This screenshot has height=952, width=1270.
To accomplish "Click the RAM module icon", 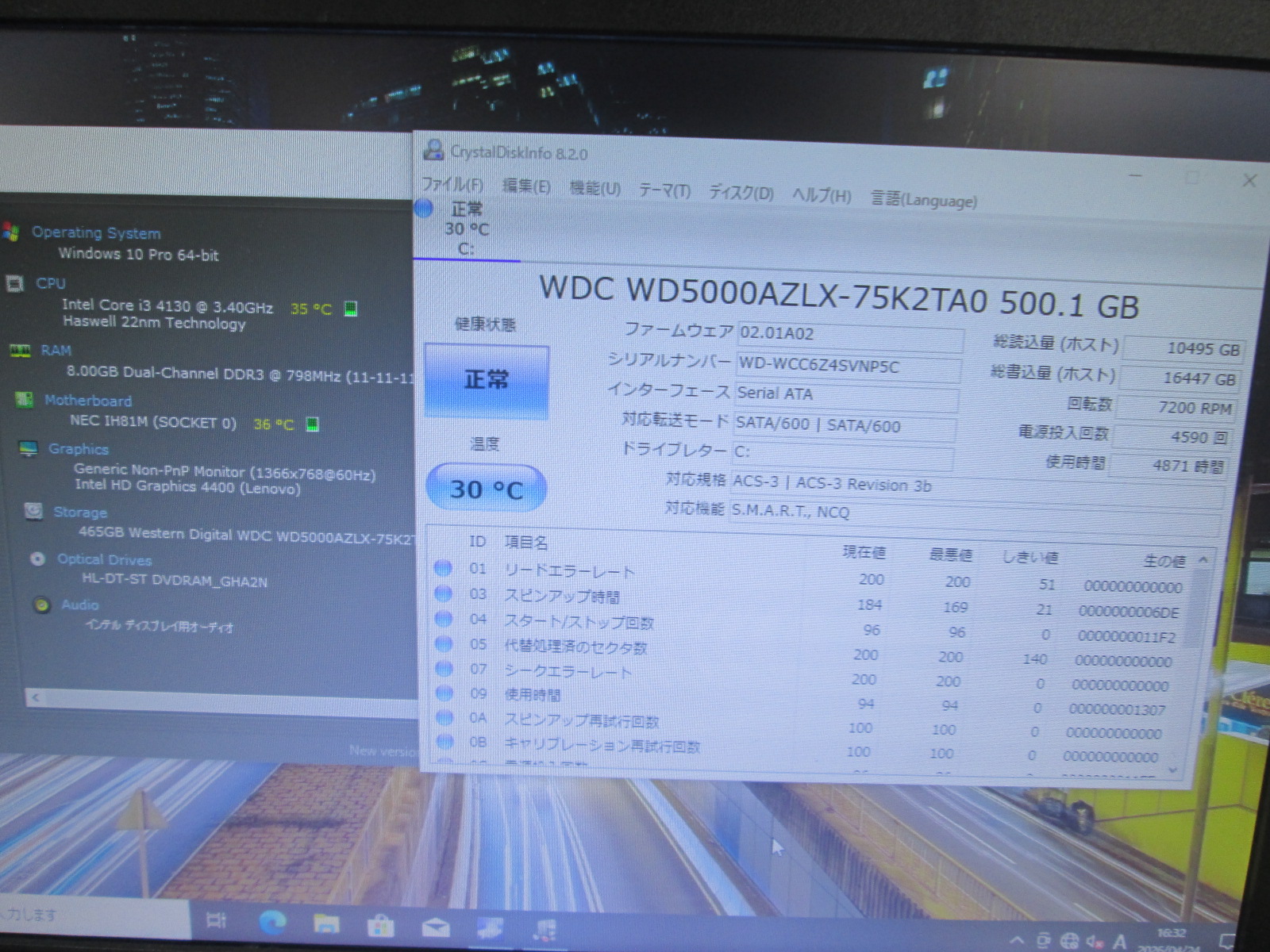I will click(x=20, y=351).
